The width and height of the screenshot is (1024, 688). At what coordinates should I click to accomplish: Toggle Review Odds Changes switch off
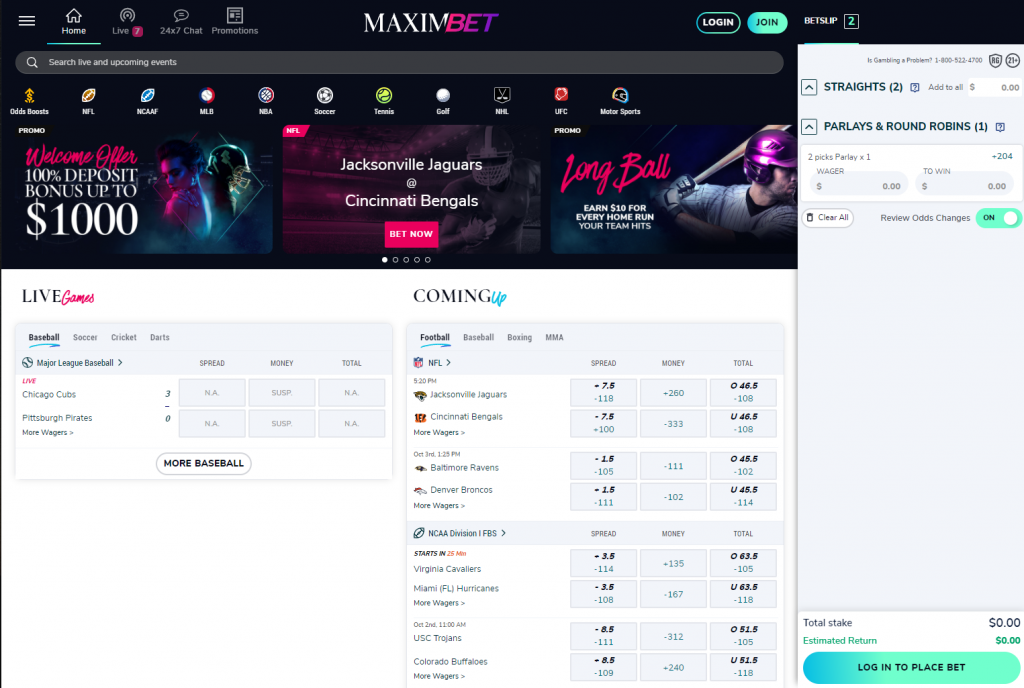(998, 218)
